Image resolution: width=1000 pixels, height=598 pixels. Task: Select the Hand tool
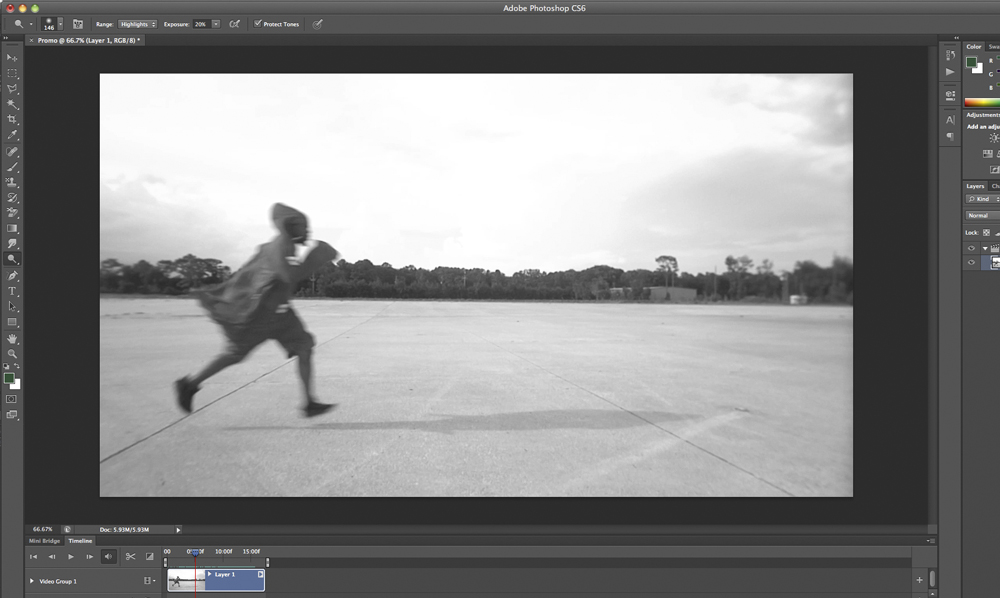point(12,339)
